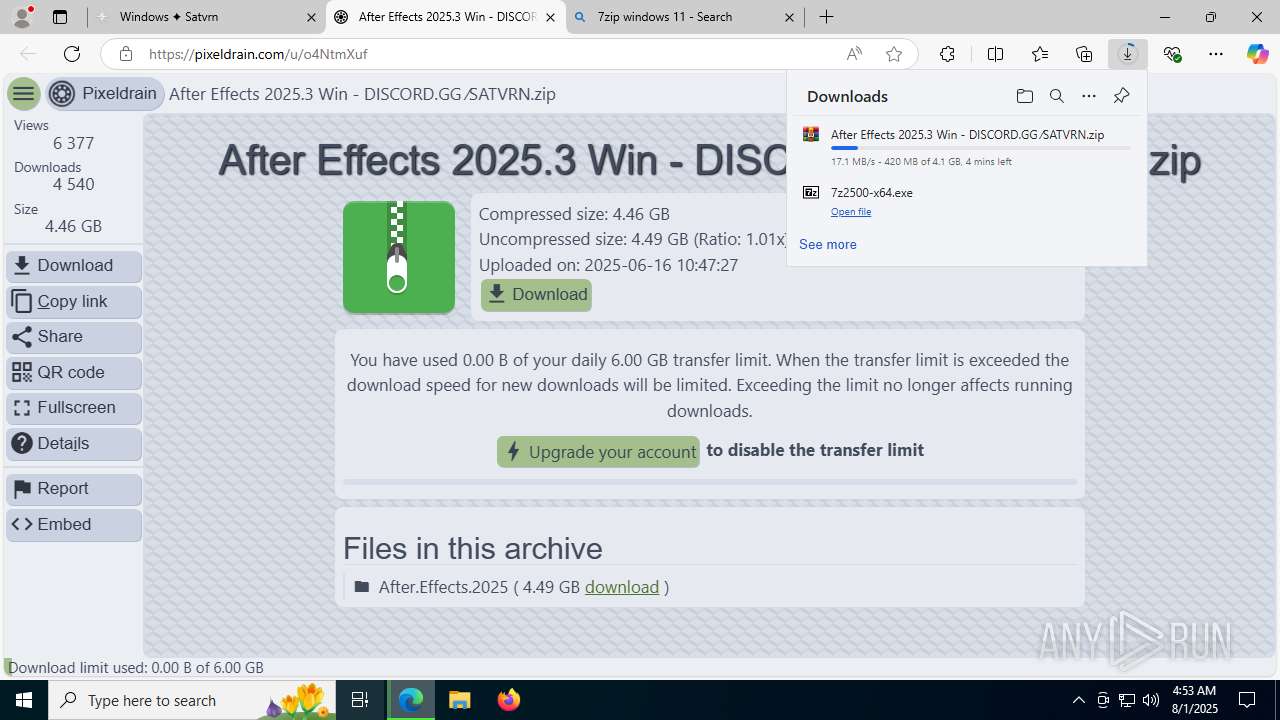Screen dimensions: 1280x720
Task: Open the Share option in sidebar
Action: pyautogui.click(x=74, y=337)
